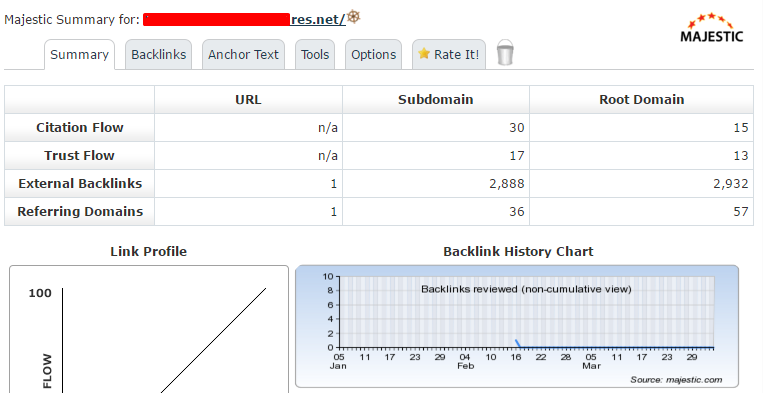Switch to the Backlinks tab

pos(159,54)
